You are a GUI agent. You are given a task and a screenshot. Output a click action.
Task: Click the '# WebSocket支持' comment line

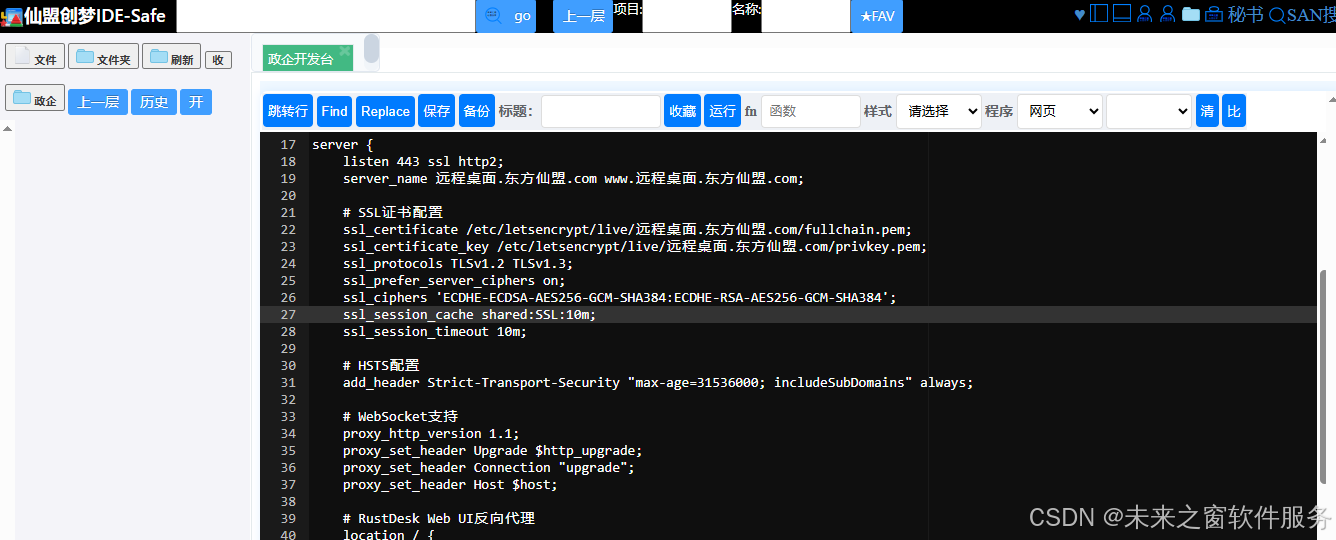pos(400,416)
